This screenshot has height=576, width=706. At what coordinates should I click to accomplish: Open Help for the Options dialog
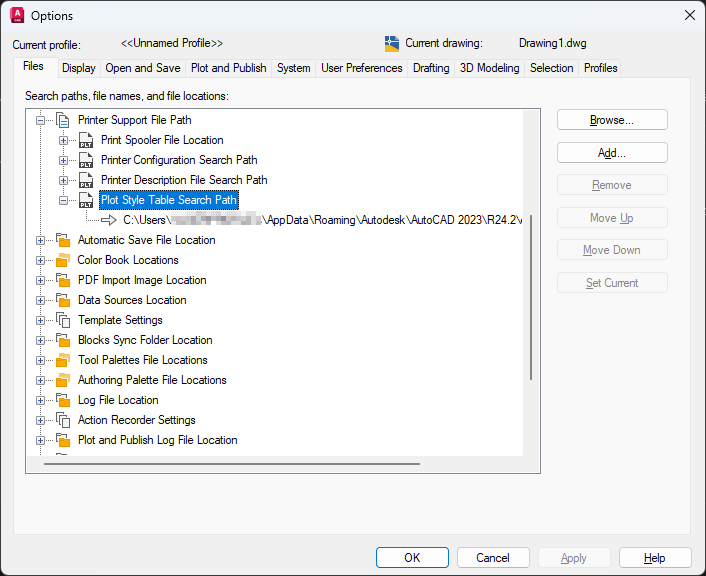coord(655,558)
